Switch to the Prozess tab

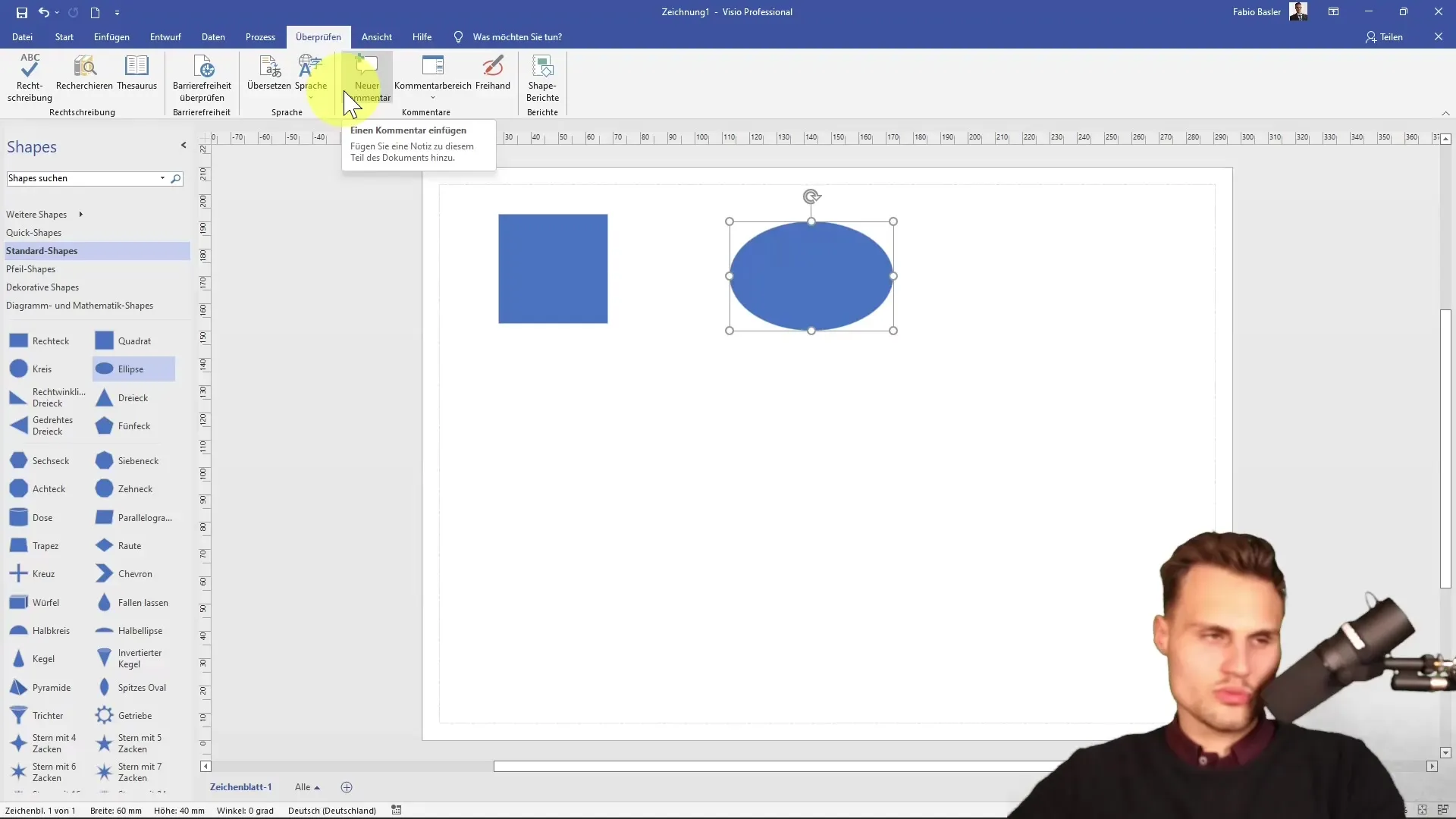click(x=260, y=36)
